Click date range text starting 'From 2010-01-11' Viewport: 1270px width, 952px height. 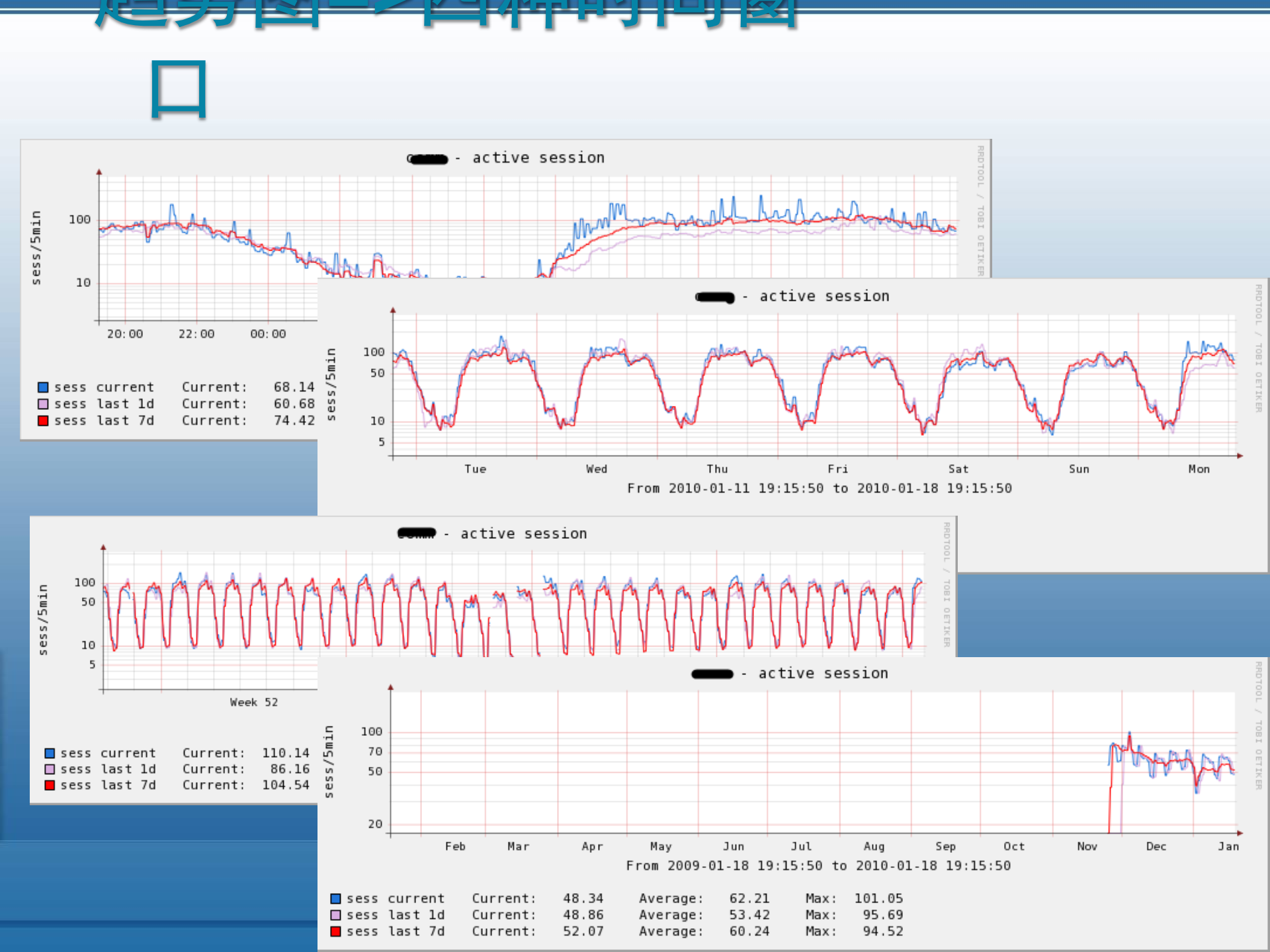tap(819, 488)
